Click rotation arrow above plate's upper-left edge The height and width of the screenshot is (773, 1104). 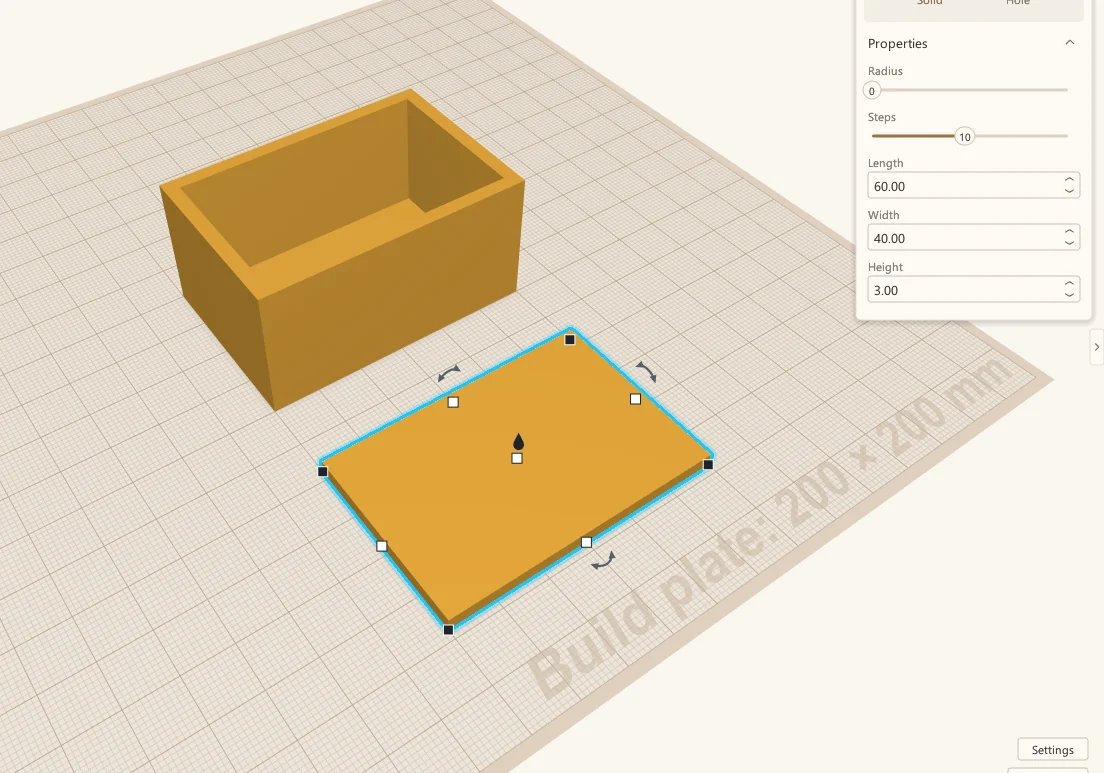pos(448,373)
